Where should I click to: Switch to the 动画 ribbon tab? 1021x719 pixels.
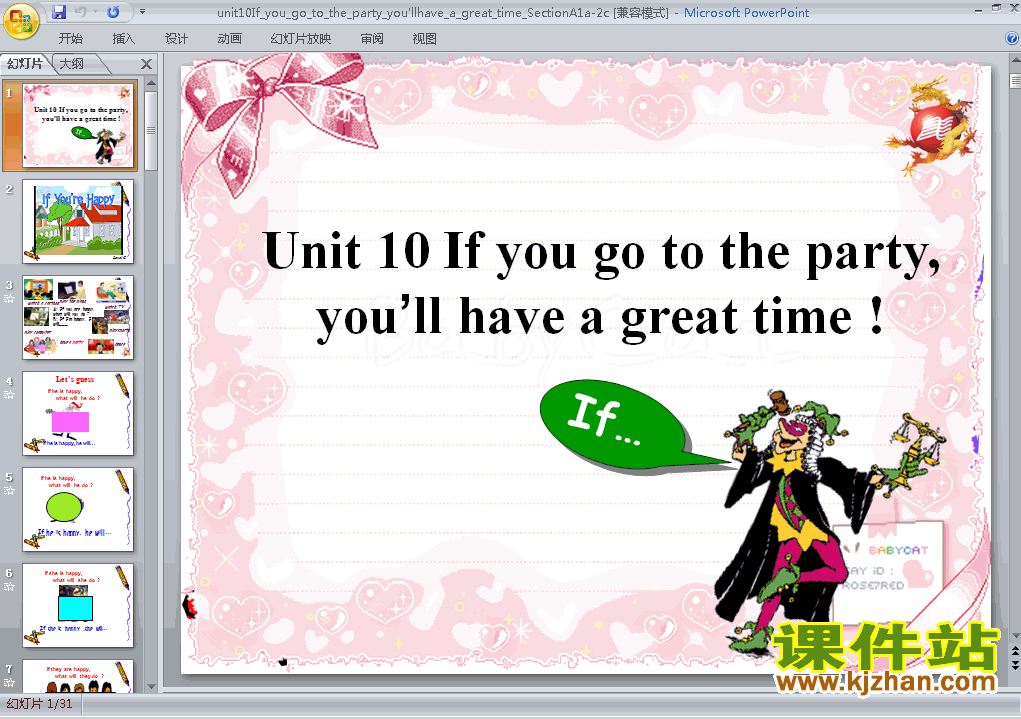(x=229, y=38)
